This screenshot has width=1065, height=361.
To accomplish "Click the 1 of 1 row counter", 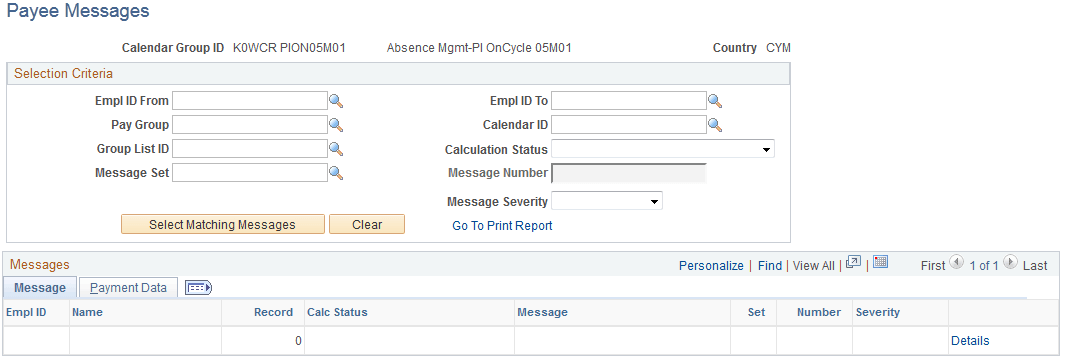I will click(983, 266).
